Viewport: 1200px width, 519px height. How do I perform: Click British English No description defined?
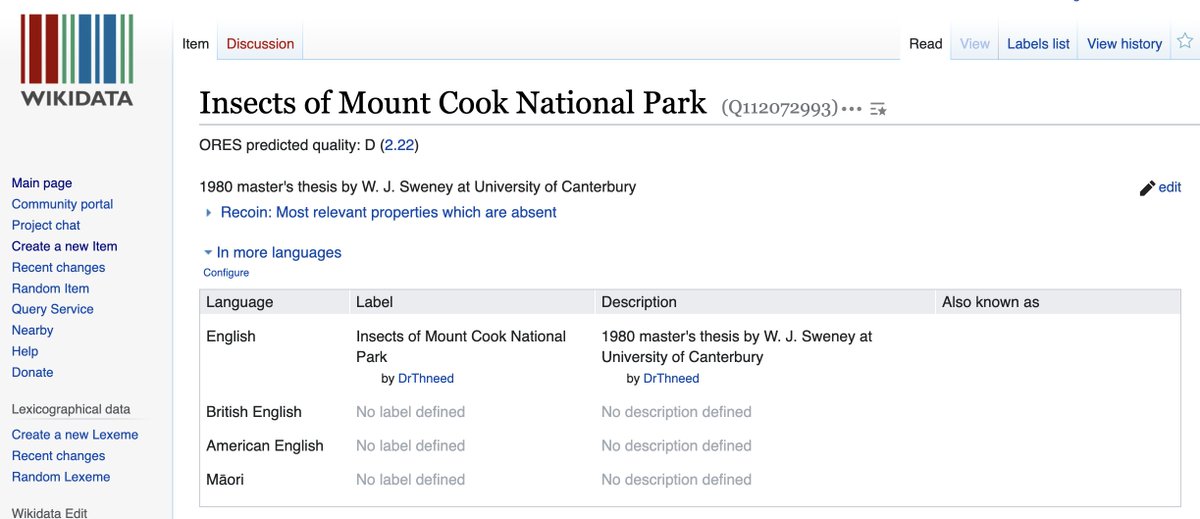click(x=676, y=412)
